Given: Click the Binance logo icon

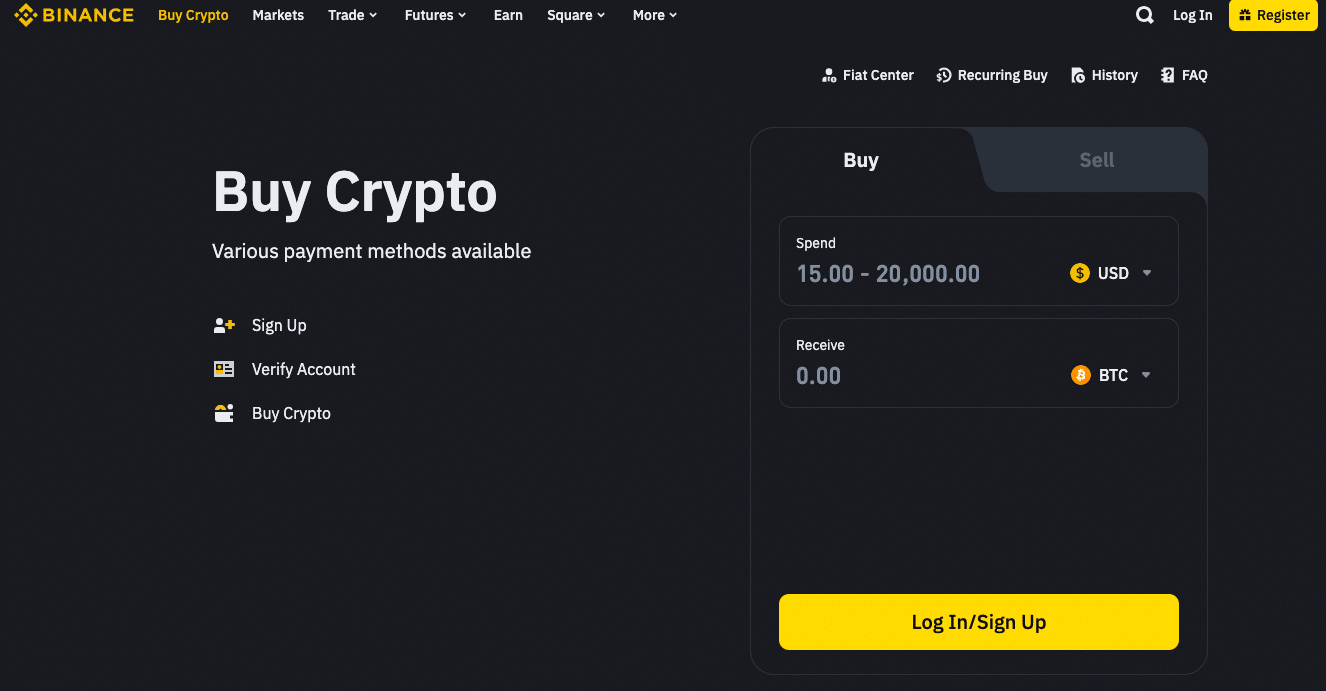Looking at the screenshot, I should pos(26,15).
